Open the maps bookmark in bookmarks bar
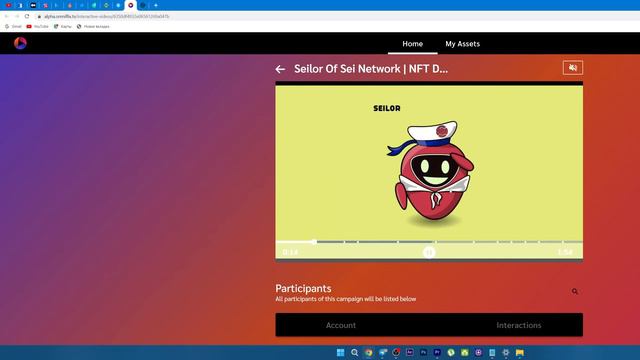This screenshot has width=640, height=360. [x=62, y=27]
